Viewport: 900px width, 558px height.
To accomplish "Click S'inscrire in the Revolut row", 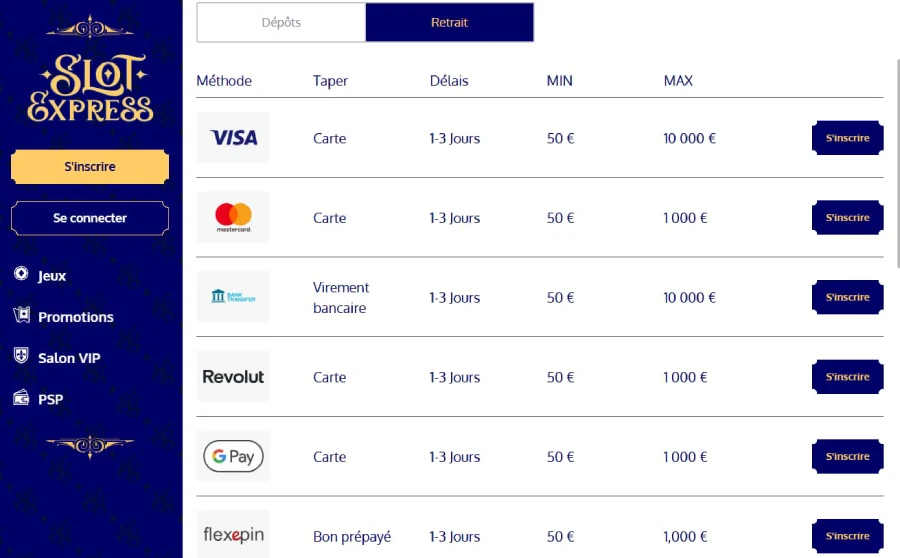I will point(847,377).
